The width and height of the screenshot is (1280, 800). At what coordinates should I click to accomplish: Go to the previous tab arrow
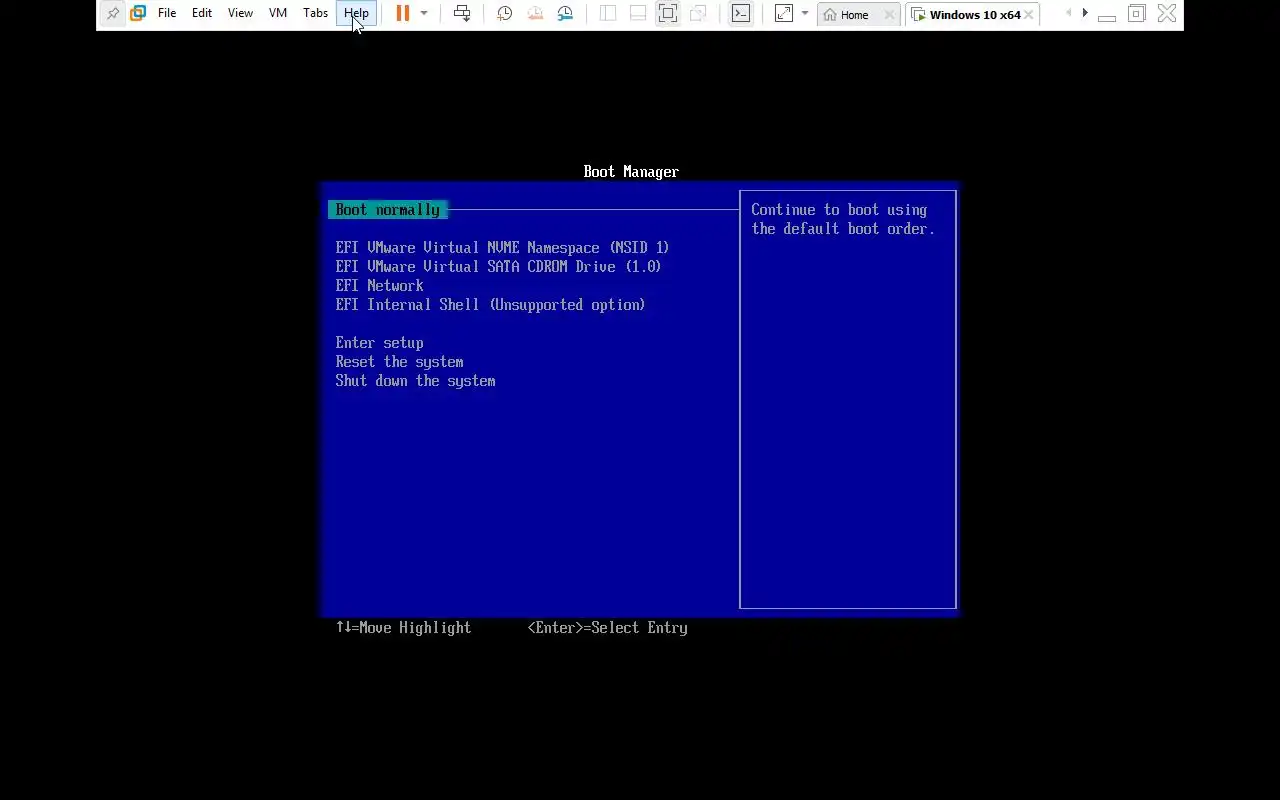[1068, 14]
